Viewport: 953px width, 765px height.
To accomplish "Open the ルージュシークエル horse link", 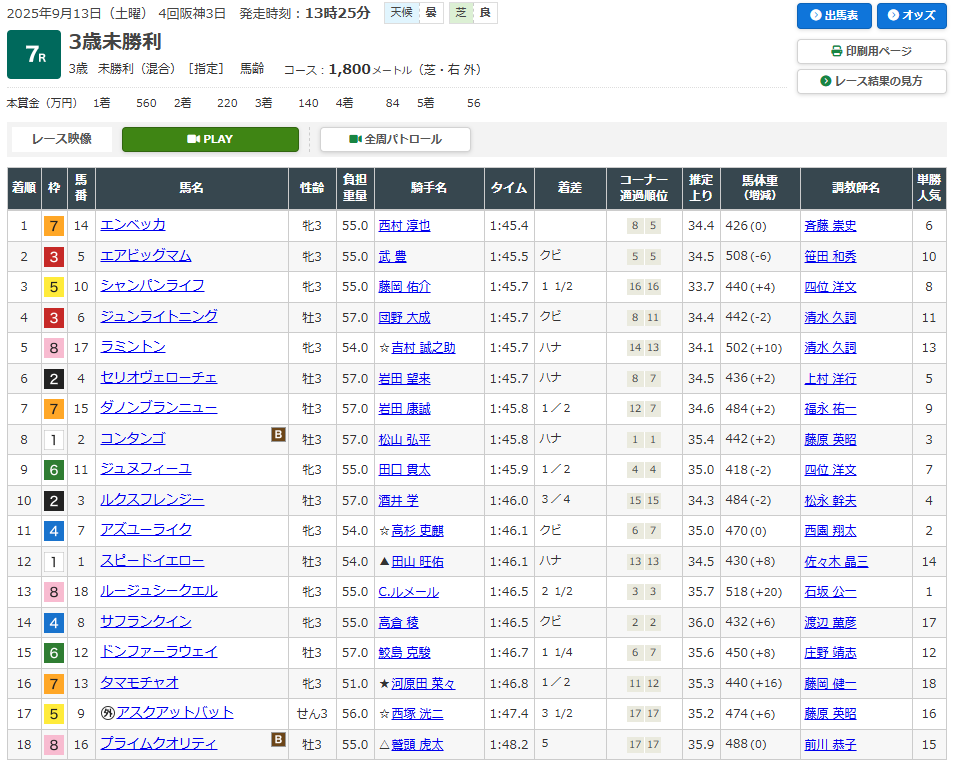I will point(158,591).
